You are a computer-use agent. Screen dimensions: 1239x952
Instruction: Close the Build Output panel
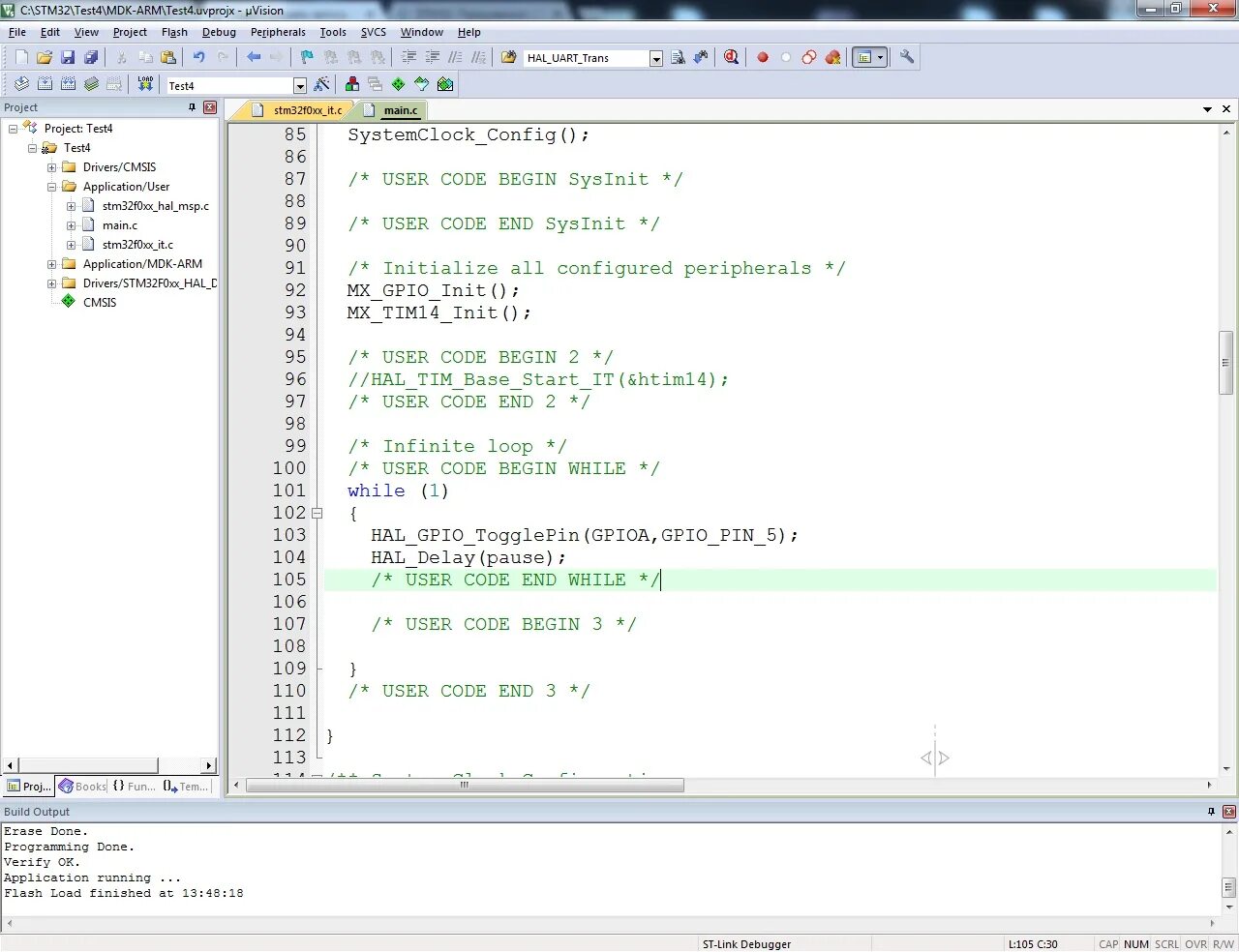click(1229, 812)
